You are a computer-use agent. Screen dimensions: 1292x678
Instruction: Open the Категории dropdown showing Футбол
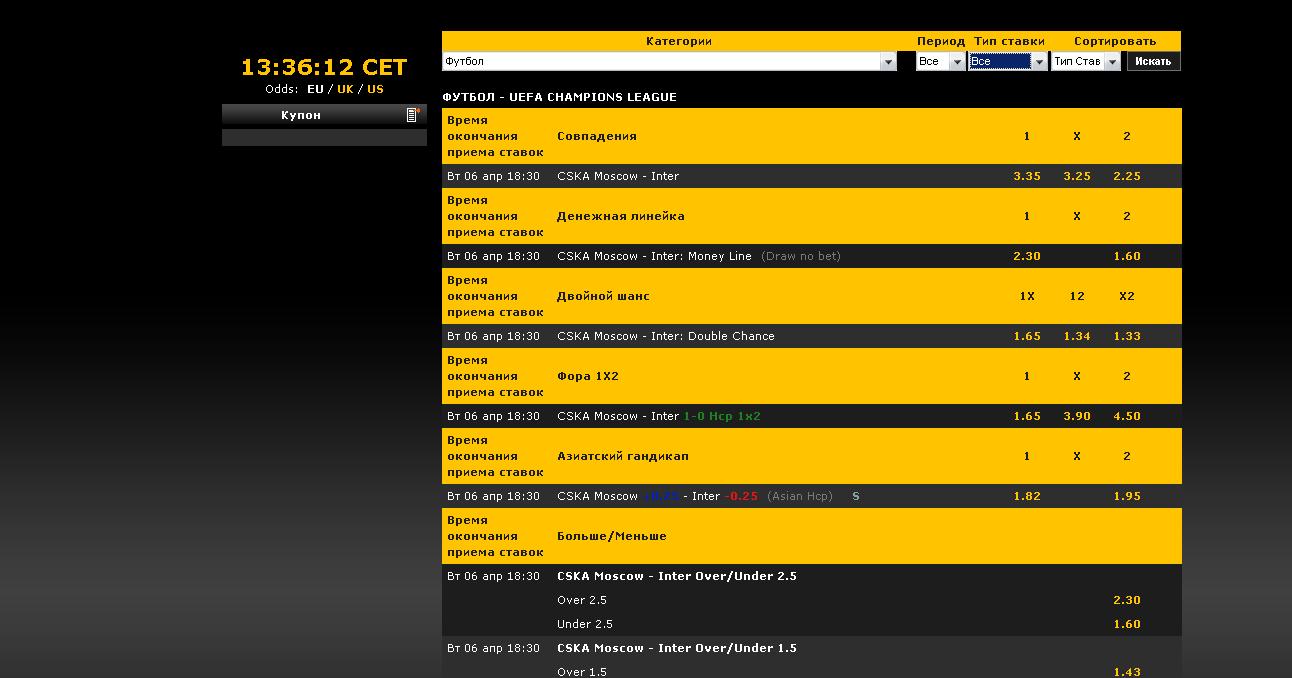[669, 61]
